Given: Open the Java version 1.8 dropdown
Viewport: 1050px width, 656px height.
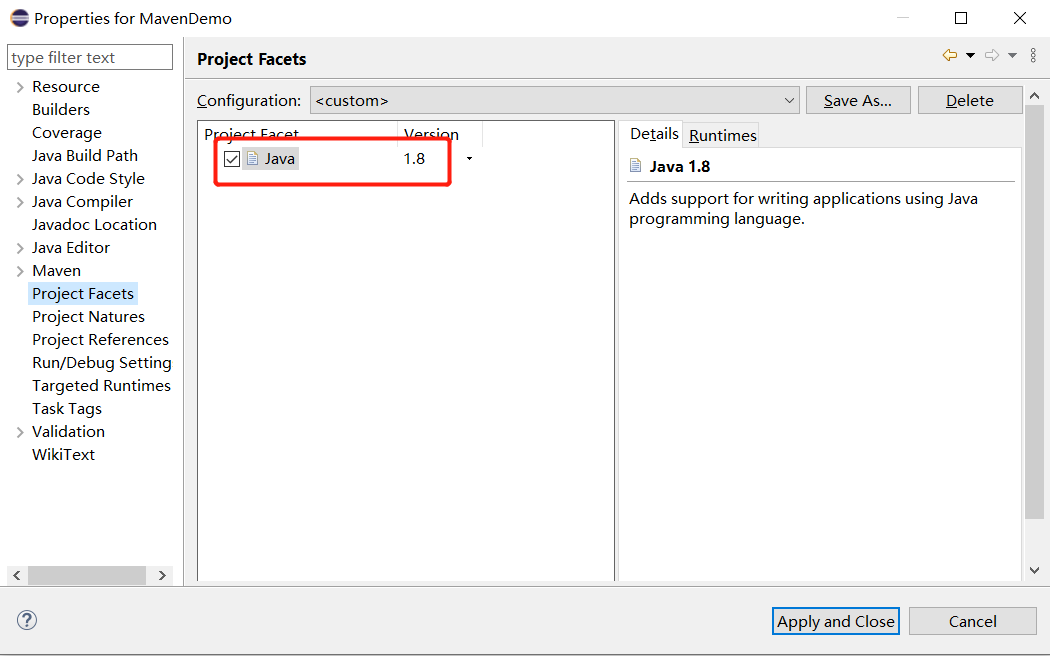Looking at the screenshot, I should pos(469,159).
